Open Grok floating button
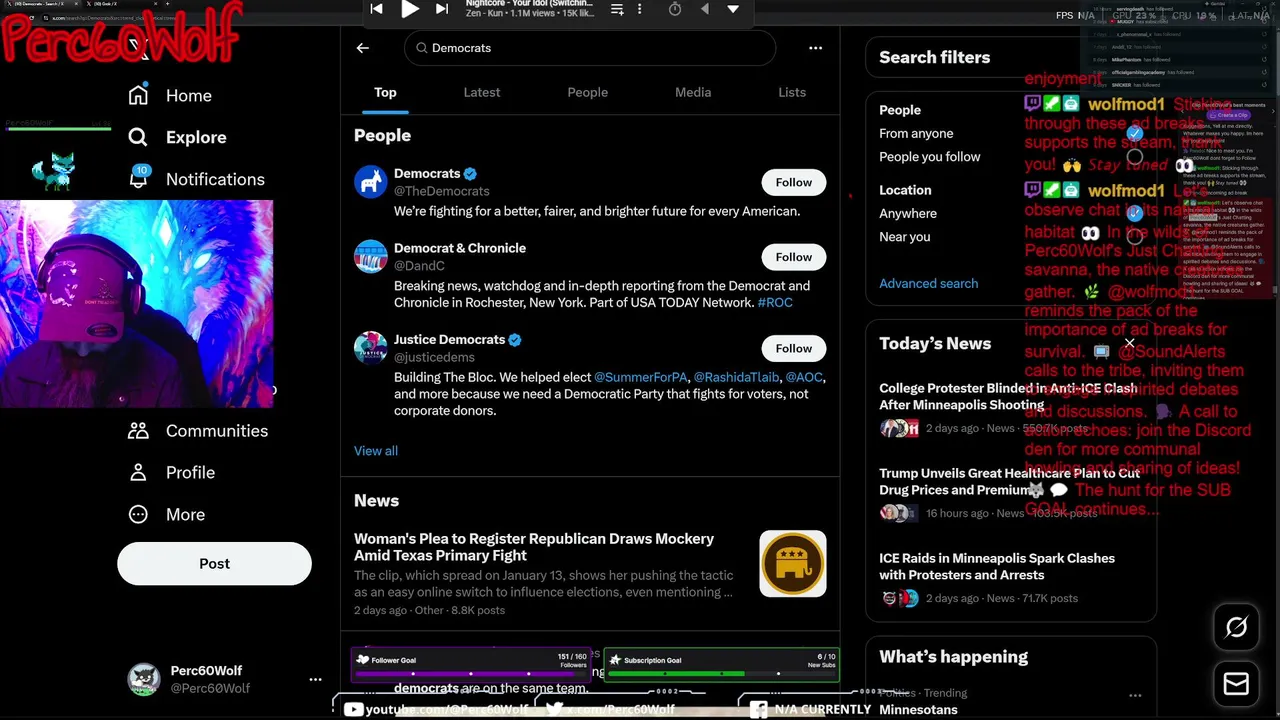This screenshot has width=1280, height=720. tap(1236, 627)
